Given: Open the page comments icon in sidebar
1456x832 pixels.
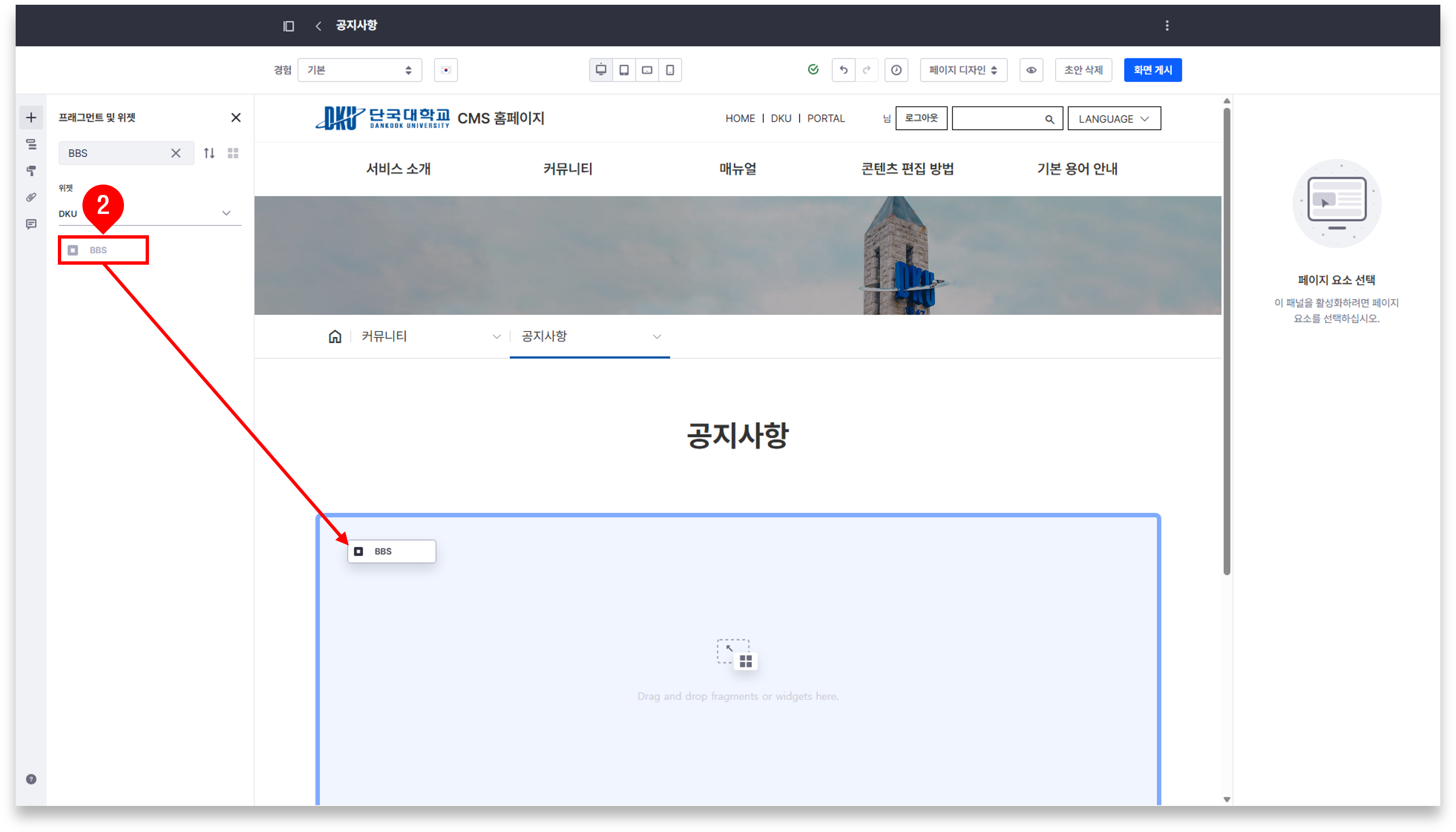Looking at the screenshot, I should [31, 223].
